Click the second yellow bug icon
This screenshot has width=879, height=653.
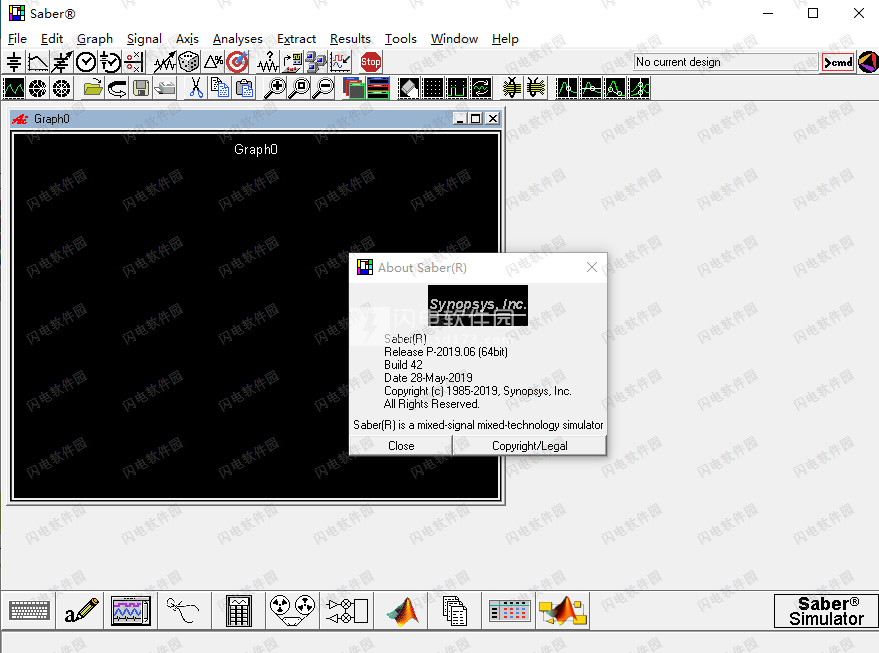click(536, 89)
